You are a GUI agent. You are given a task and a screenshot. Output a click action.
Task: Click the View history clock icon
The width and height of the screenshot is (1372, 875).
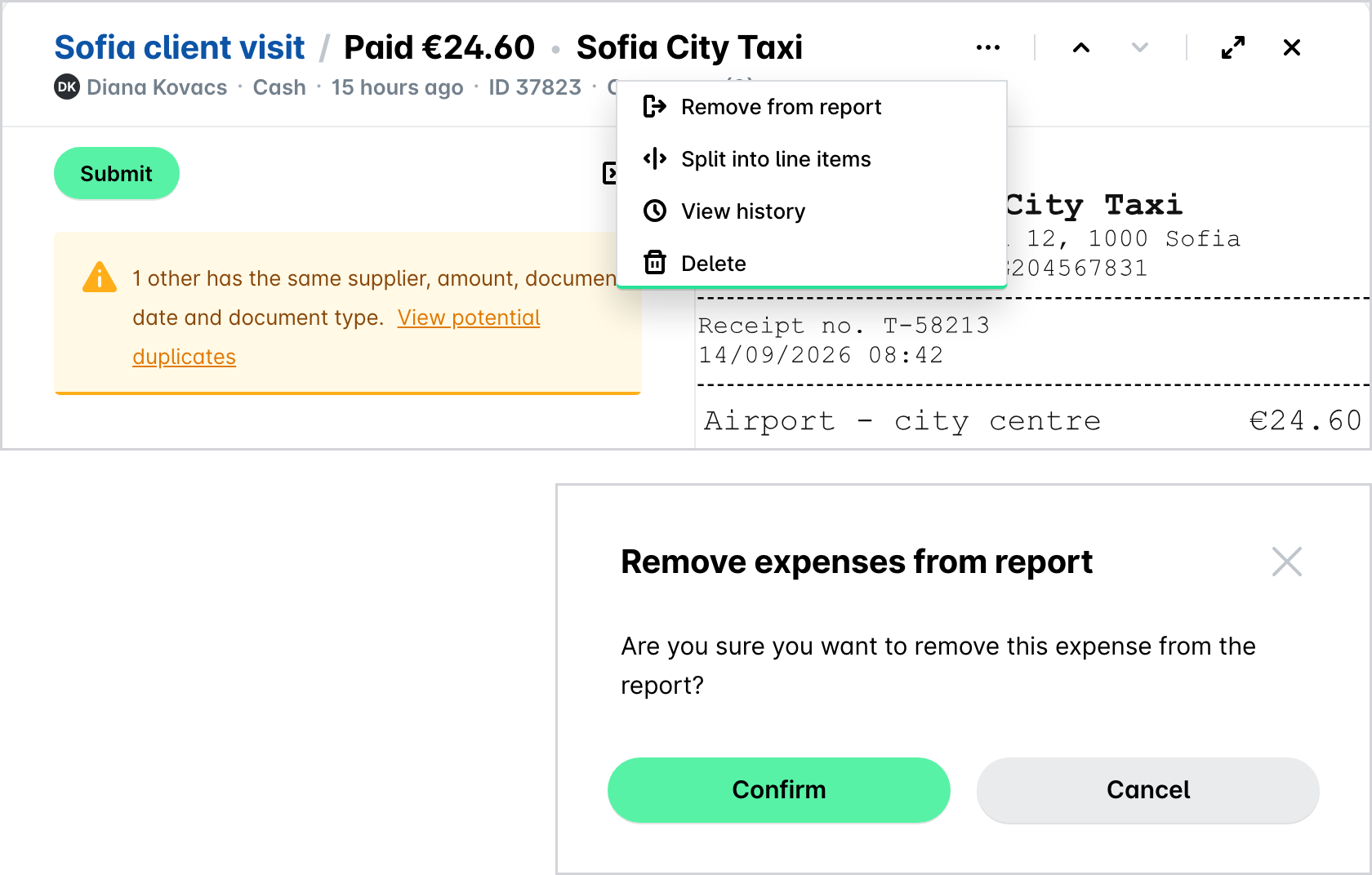click(655, 211)
